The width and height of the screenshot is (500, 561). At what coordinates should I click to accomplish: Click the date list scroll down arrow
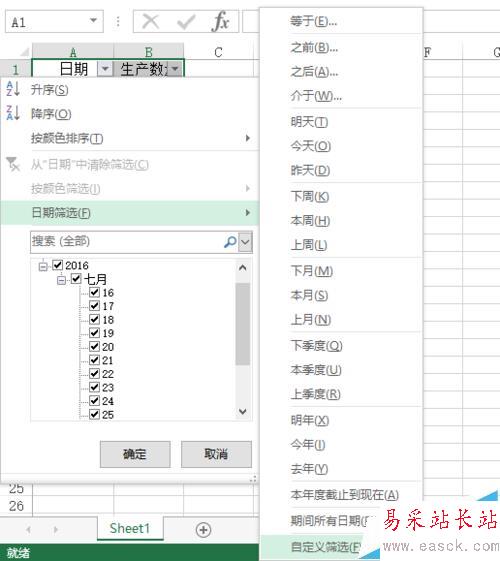point(242,411)
